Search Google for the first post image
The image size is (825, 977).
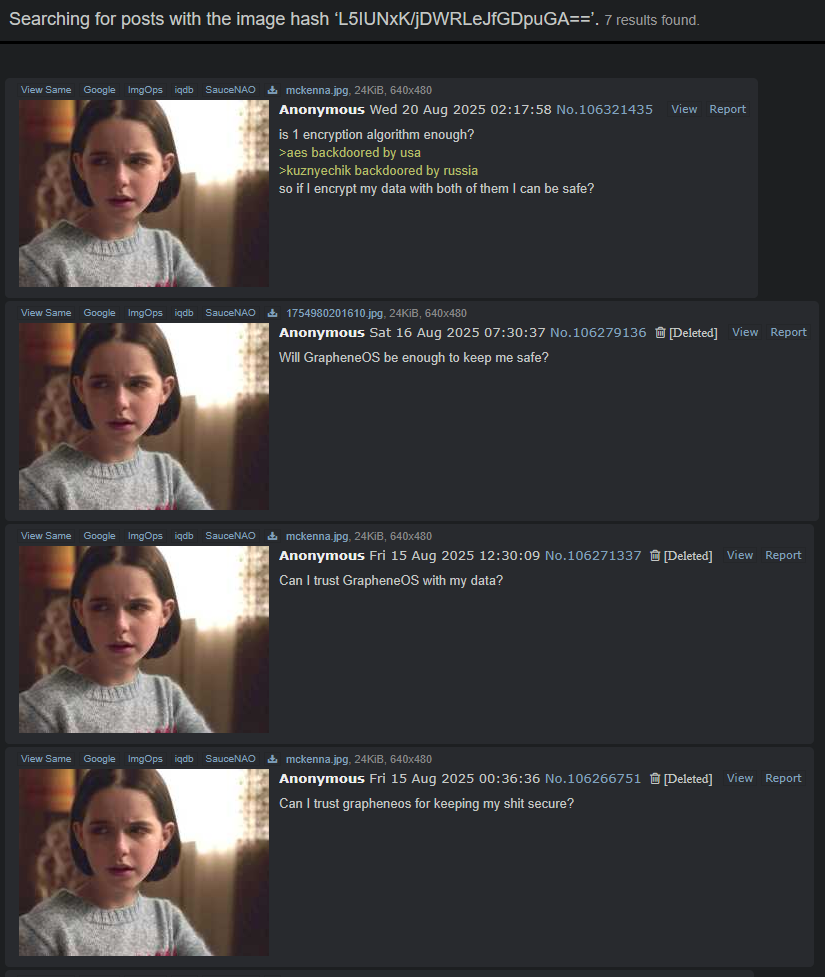tap(100, 90)
